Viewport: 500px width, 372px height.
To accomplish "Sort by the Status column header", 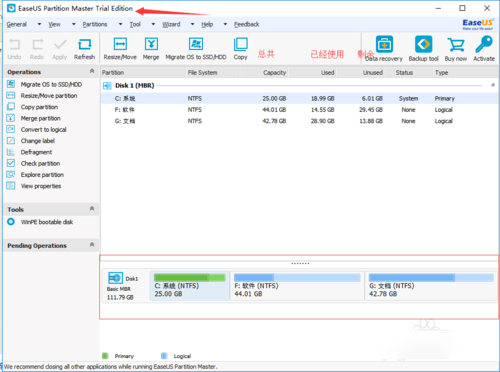I will coord(409,73).
